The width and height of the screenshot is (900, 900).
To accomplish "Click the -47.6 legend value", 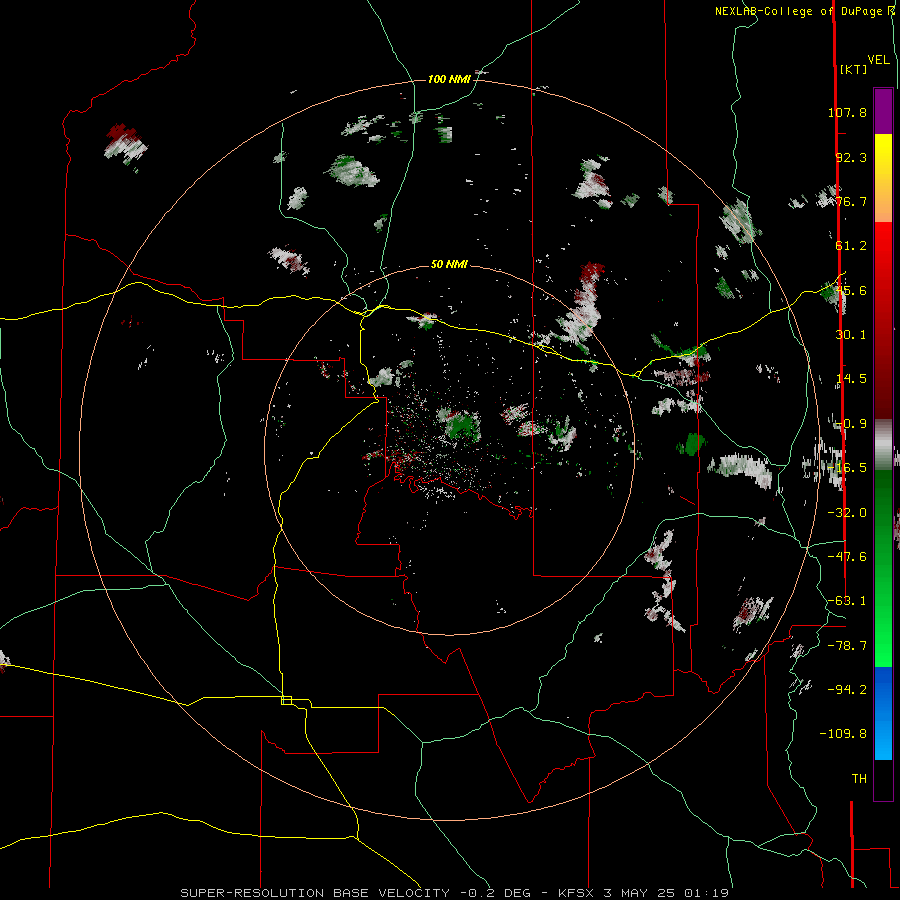I will (x=847, y=557).
